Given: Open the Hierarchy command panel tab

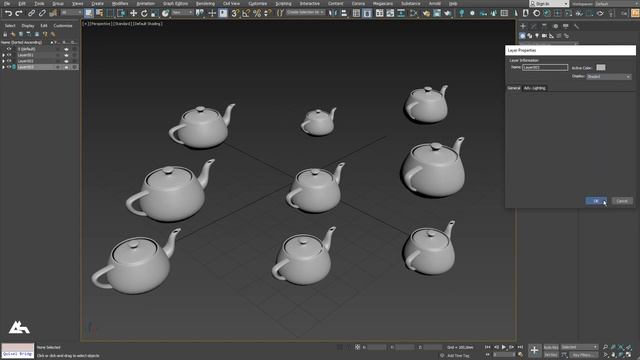Looking at the screenshot, I should click(x=544, y=26).
